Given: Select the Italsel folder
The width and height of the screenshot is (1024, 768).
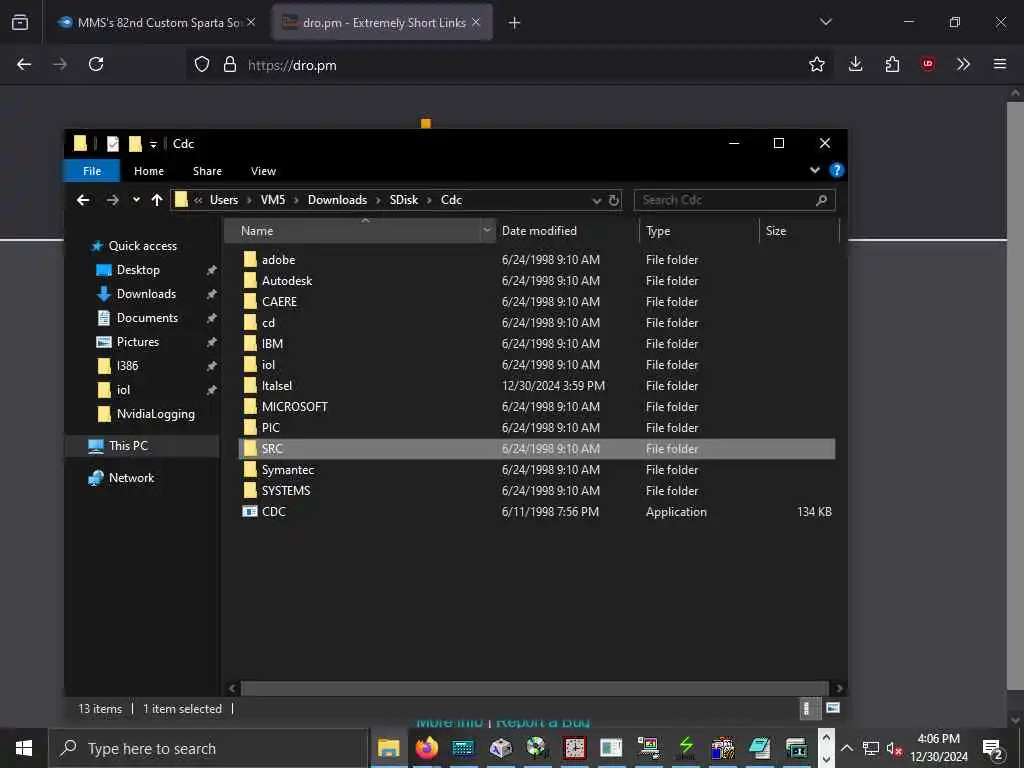Looking at the screenshot, I should 277,386.
